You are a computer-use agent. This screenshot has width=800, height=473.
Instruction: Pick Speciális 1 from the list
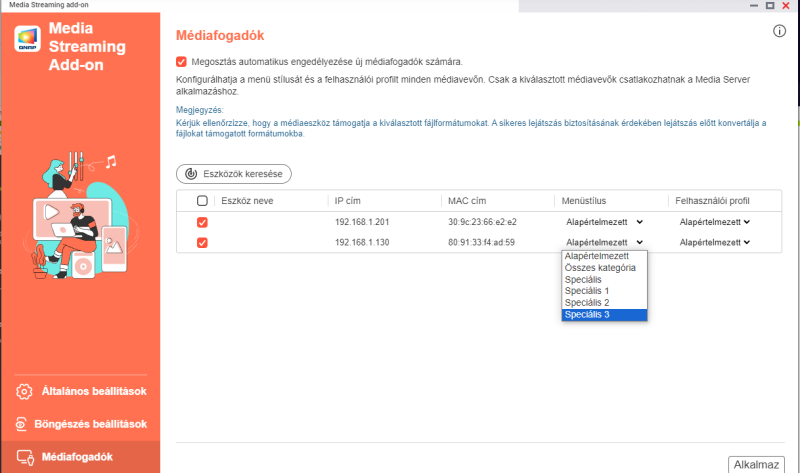[x=604, y=291]
